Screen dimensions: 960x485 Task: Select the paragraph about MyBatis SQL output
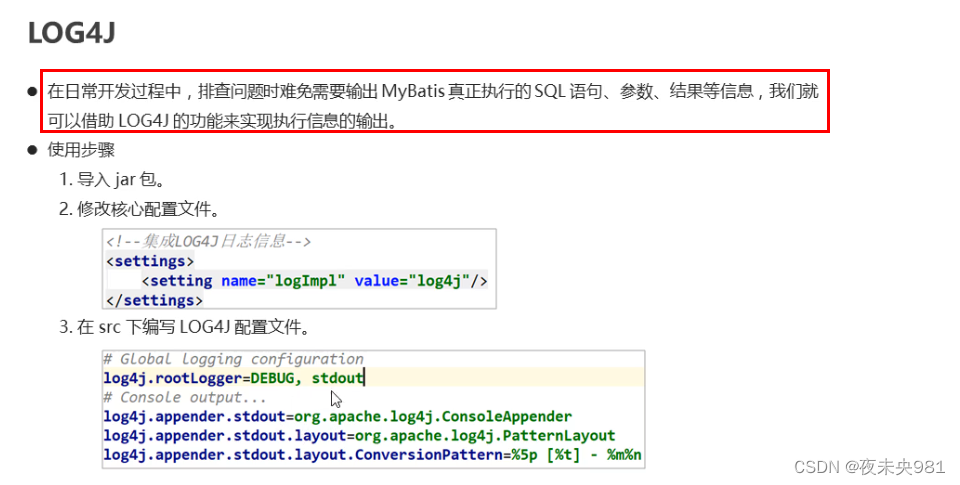tap(433, 106)
